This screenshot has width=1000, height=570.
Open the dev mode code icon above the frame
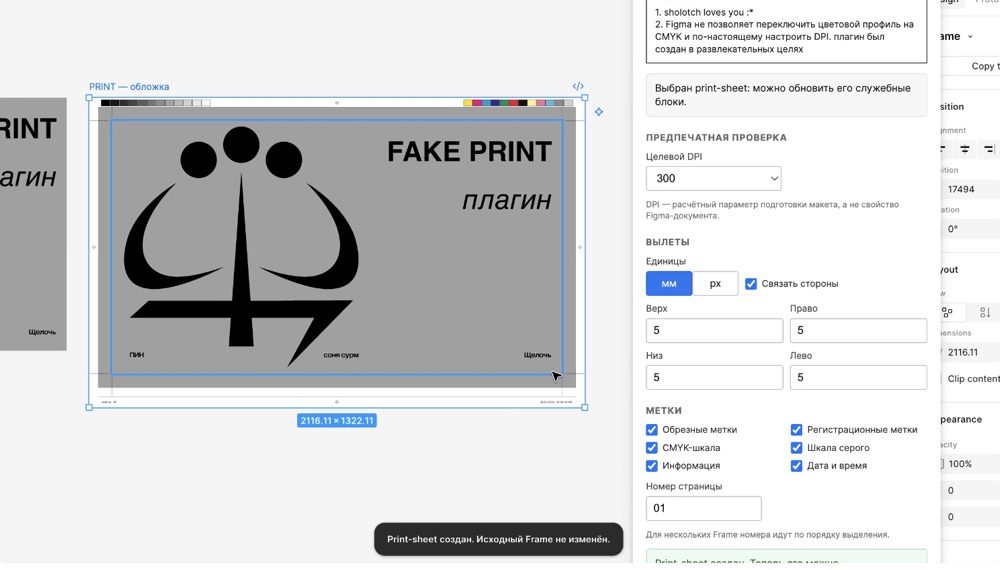pos(578,86)
